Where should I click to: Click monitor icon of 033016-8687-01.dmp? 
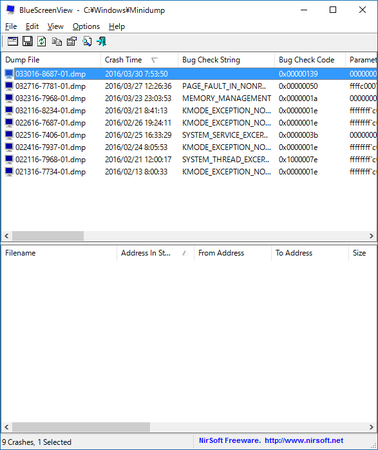[x=9, y=74]
